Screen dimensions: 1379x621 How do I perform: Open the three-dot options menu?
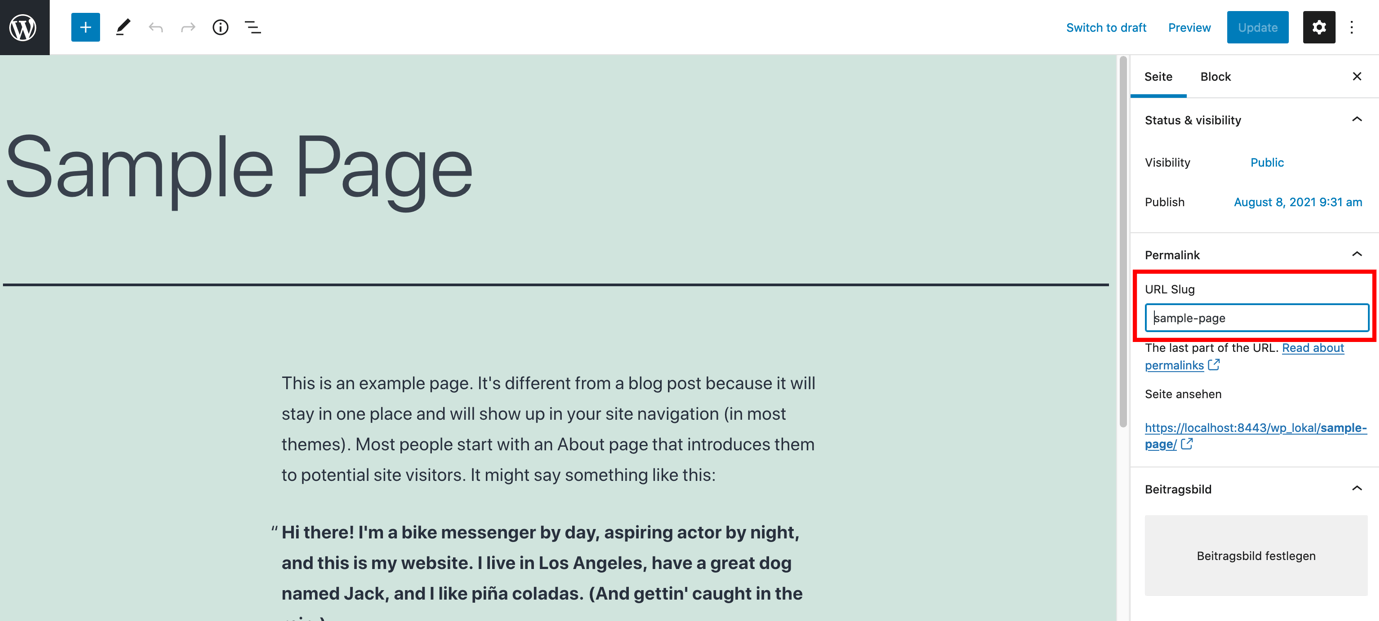(1352, 27)
